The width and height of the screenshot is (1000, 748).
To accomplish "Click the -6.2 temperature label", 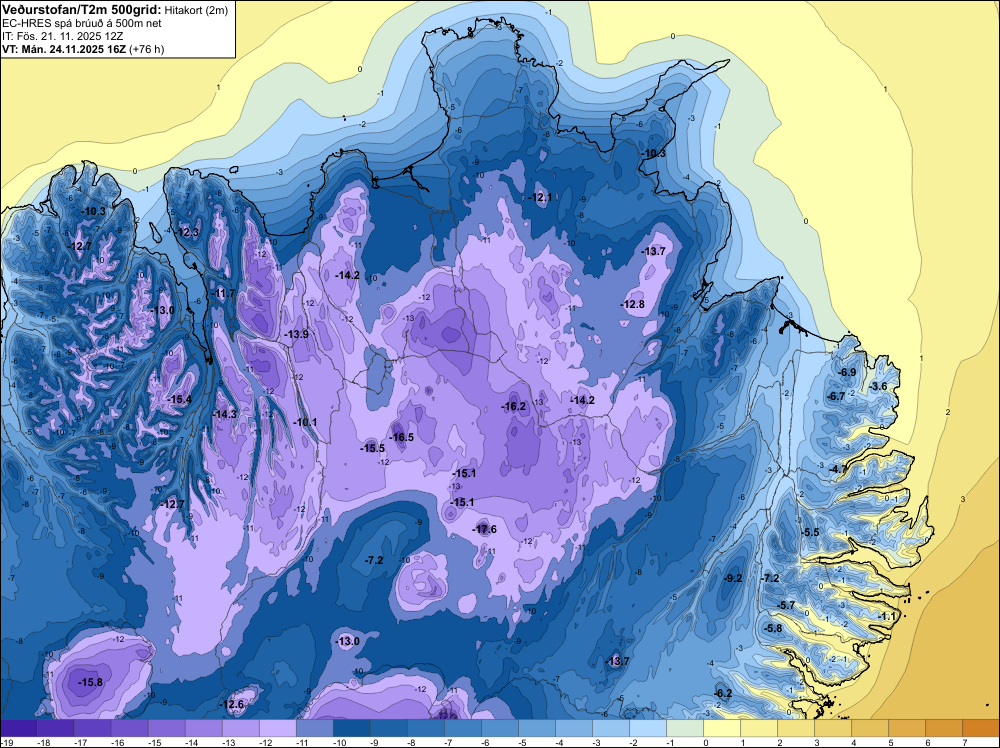I will (x=723, y=694).
